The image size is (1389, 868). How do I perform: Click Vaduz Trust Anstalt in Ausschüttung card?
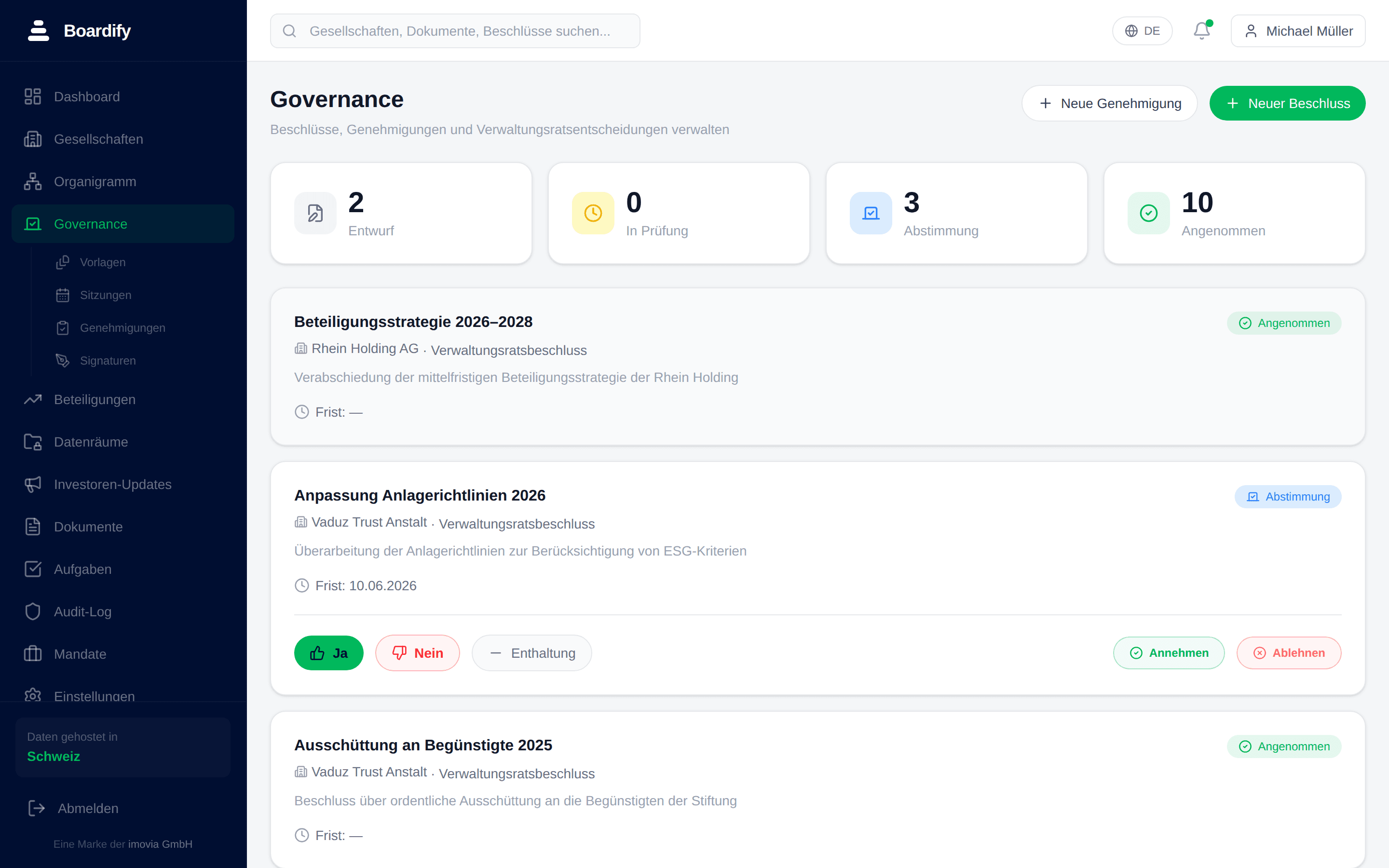pyautogui.click(x=369, y=772)
